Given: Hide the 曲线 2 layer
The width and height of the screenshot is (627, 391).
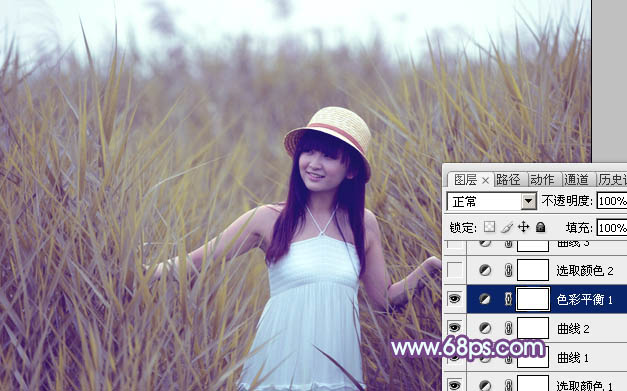Looking at the screenshot, I should [454, 328].
